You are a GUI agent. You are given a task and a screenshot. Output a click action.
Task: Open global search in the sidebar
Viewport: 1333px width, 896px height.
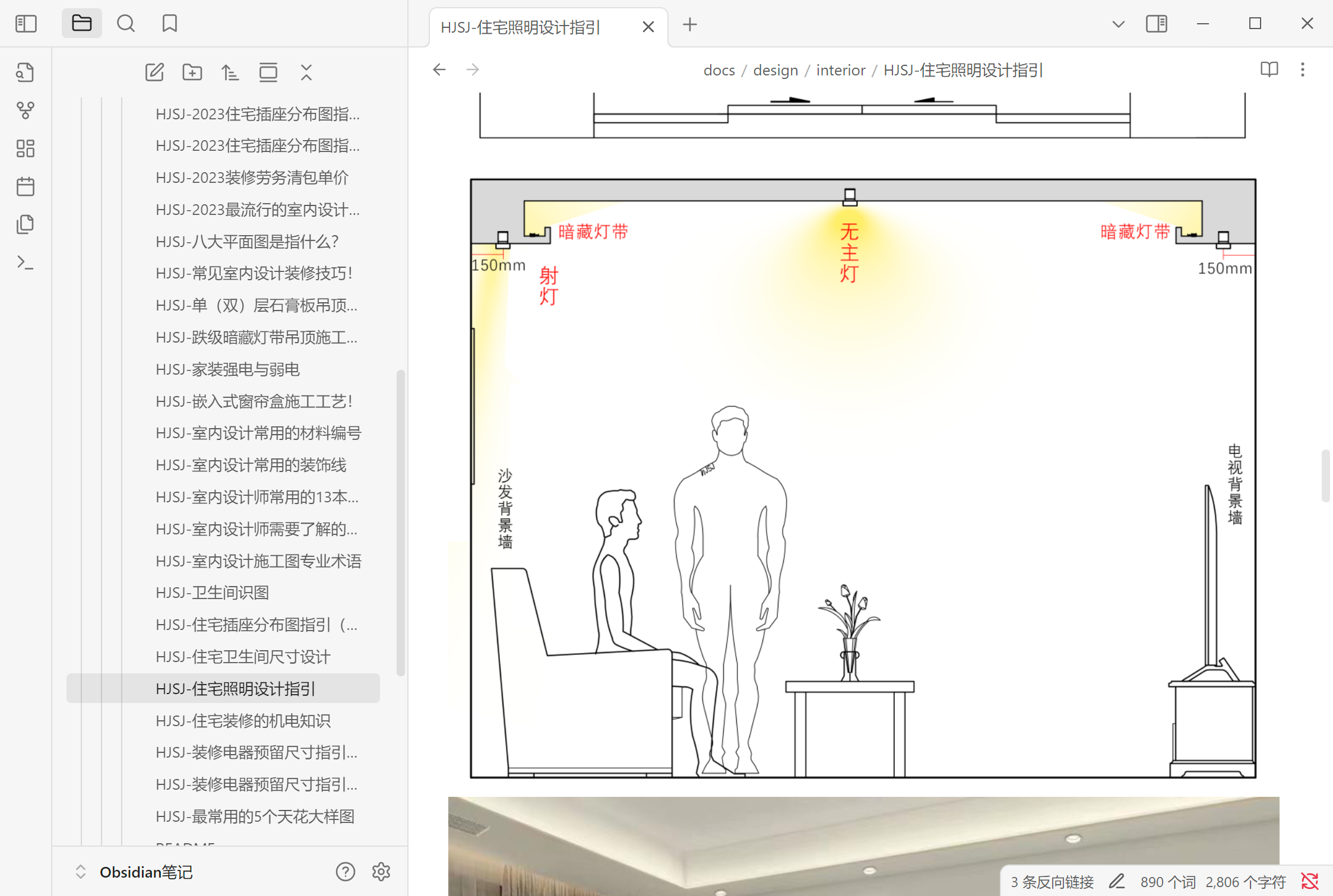coord(126,23)
